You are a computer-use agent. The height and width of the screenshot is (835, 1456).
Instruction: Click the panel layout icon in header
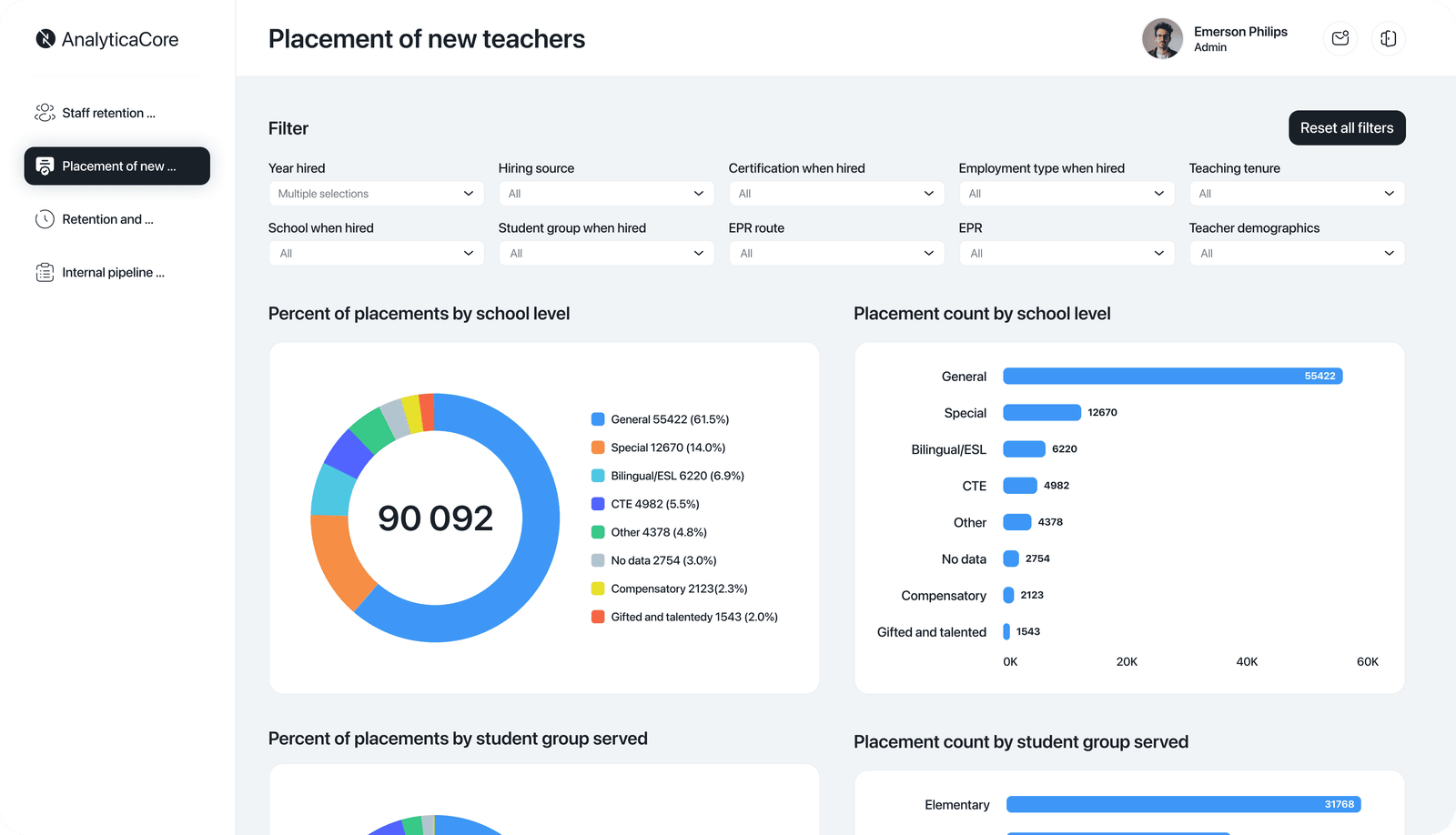pyautogui.click(x=1388, y=38)
